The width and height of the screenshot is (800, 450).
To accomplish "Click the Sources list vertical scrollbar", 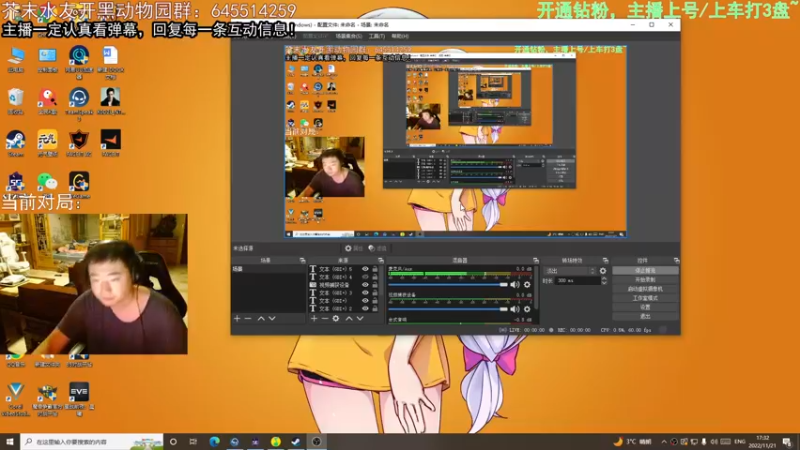I will pyautogui.click(x=381, y=281).
